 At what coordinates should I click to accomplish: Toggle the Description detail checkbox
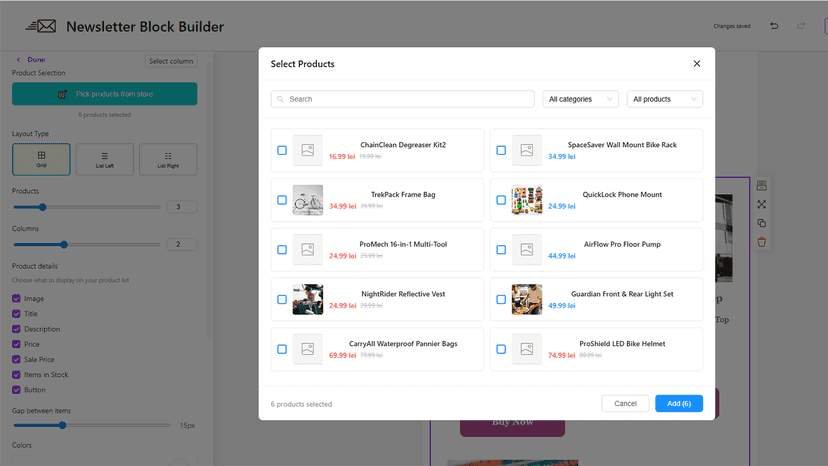pyautogui.click(x=16, y=329)
